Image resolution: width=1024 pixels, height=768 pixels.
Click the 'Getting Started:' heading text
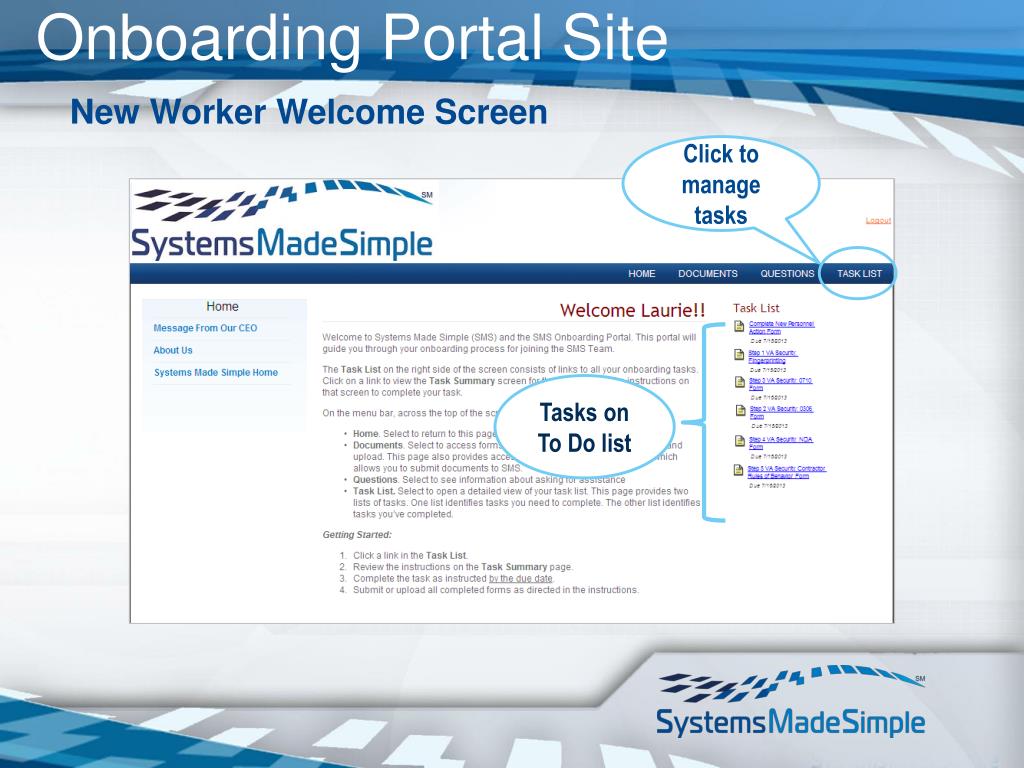357,535
